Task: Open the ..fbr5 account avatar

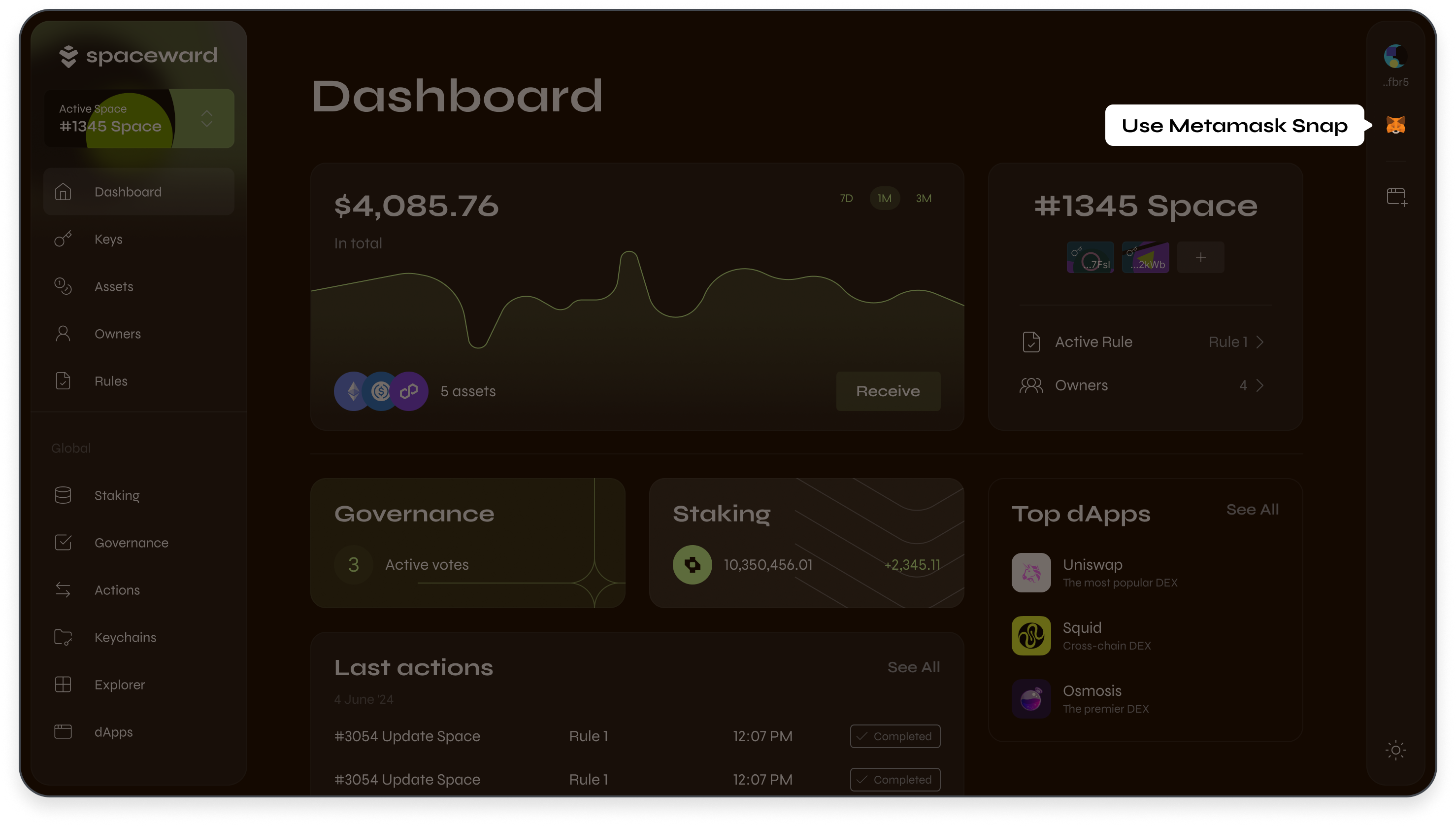Action: coord(1395,57)
